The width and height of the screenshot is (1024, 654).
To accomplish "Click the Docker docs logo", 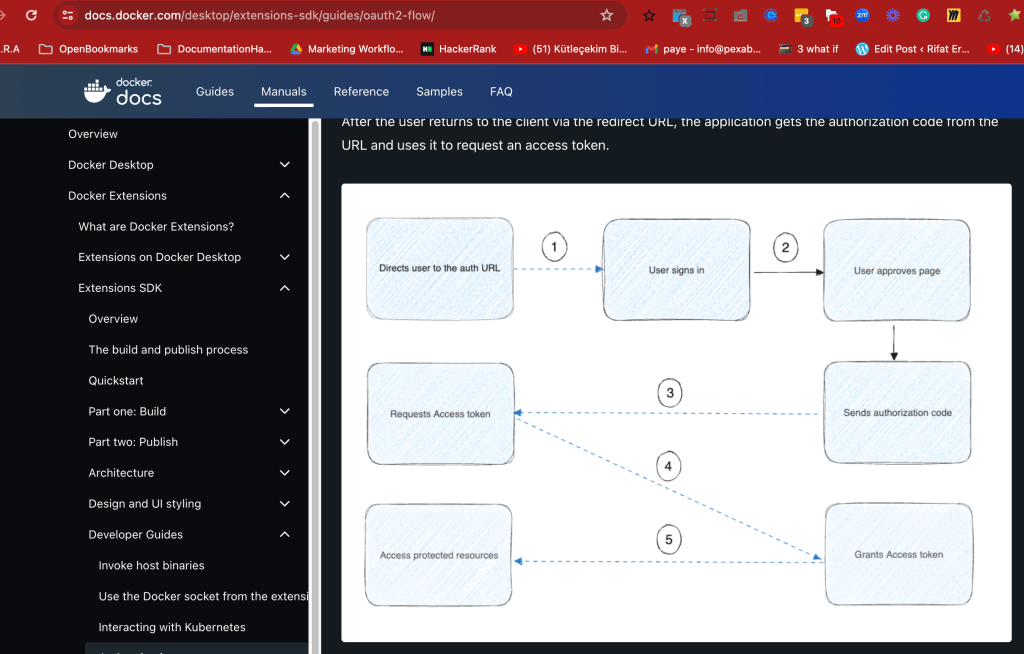I will pyautogui.click(x=123, y=91).
